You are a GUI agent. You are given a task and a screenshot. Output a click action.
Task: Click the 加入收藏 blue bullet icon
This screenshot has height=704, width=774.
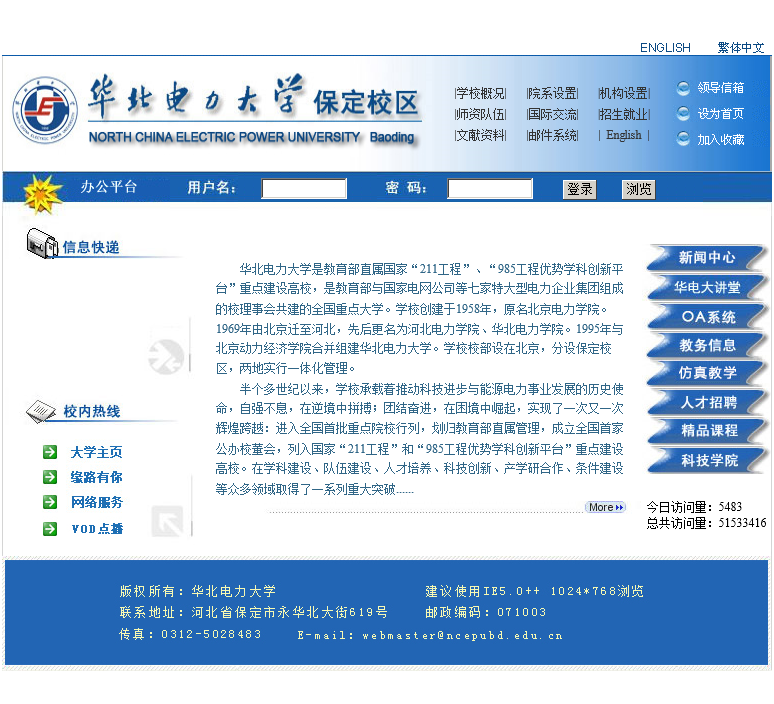[683, 139]
